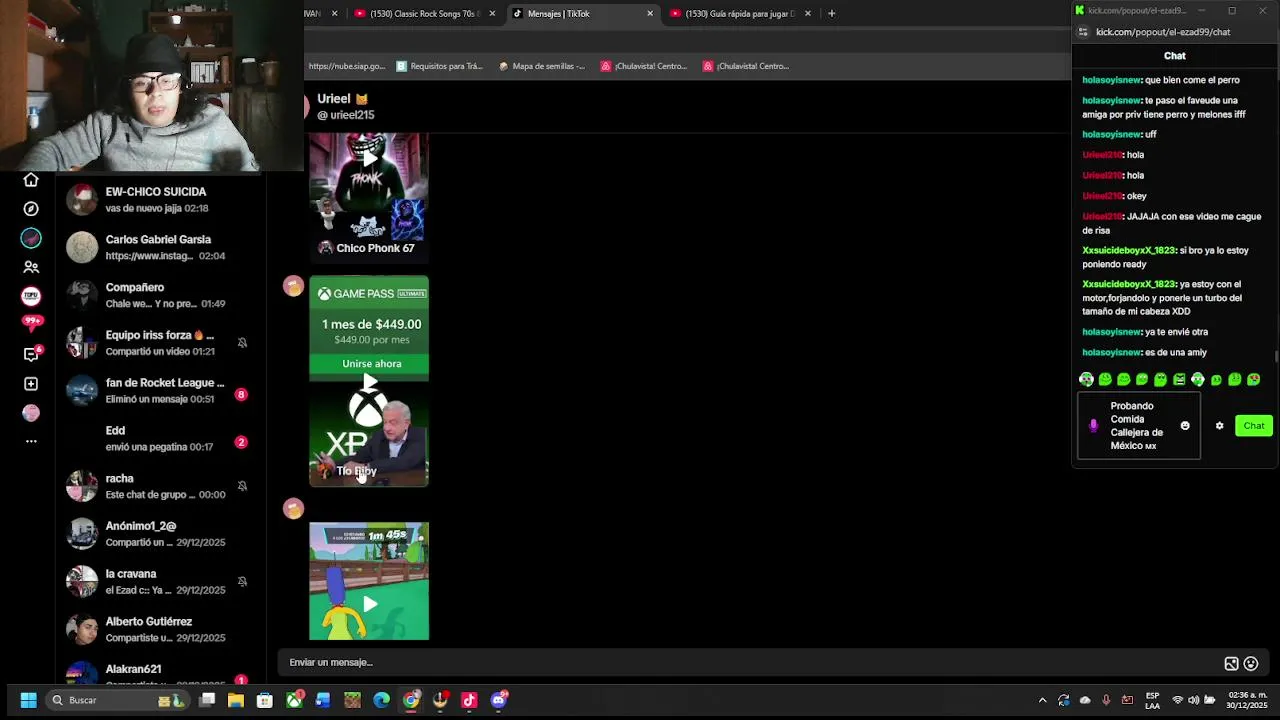Click the image attach icon in message box
1280x720 pixels.
point(1231,663)
